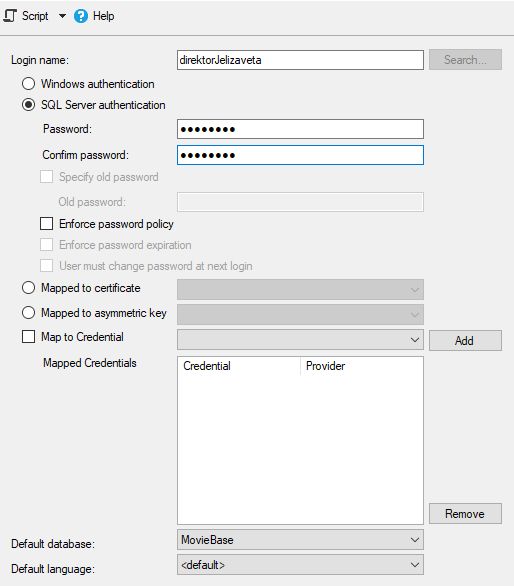514x586 pixels.
Task: Open the Script dropdown arrow
Action: (x=62, y=16)
